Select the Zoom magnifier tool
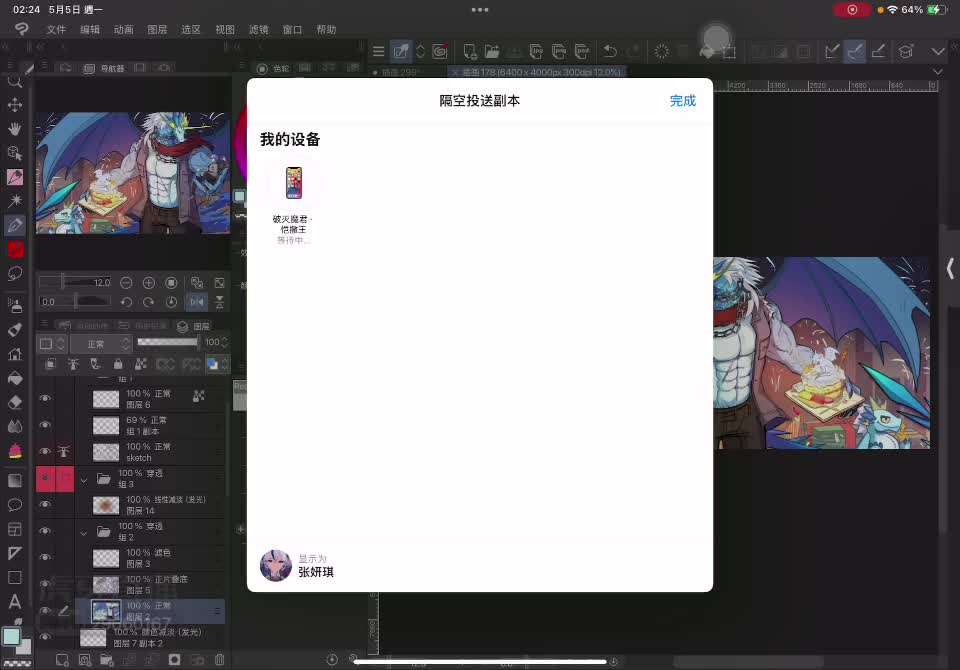 [x=15, y=81]
